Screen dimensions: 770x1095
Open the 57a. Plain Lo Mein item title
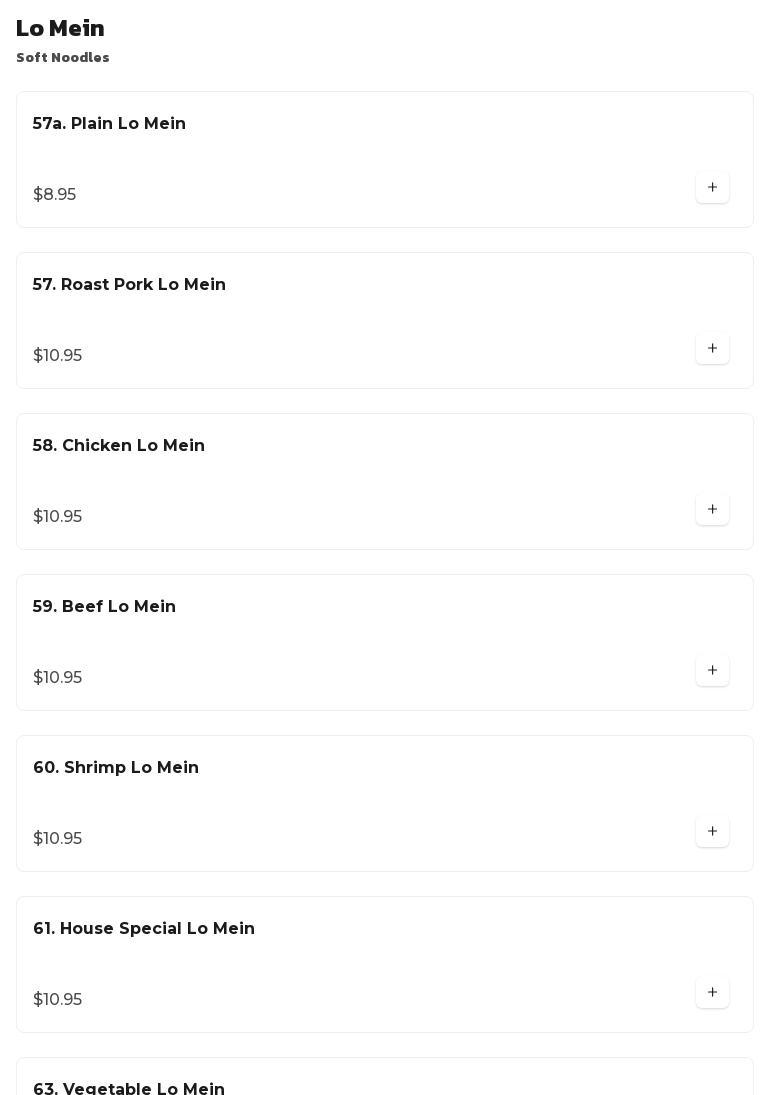(x=109, y=124)
